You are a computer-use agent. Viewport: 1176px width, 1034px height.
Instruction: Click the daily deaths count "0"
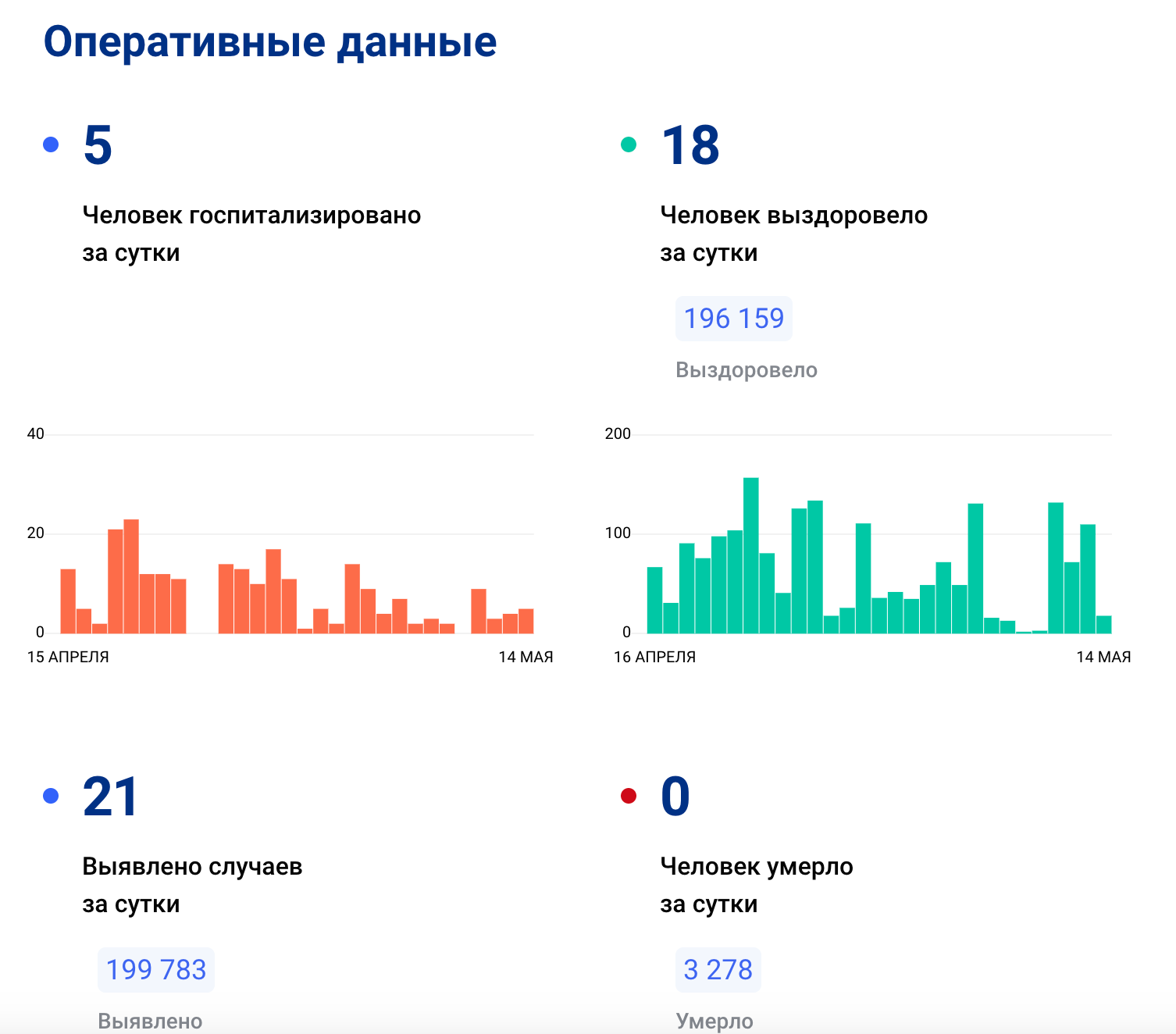pos(675,797)
